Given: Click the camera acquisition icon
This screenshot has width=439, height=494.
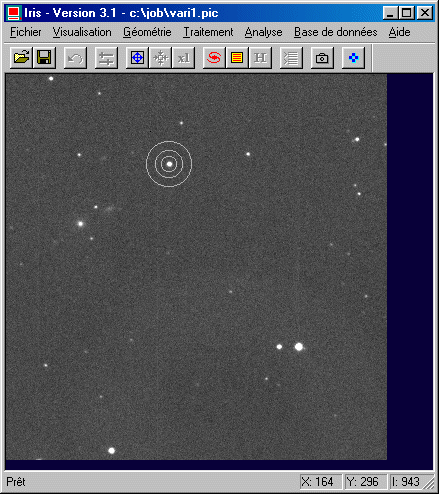Looking at the screenshot, I should [322, 58].
